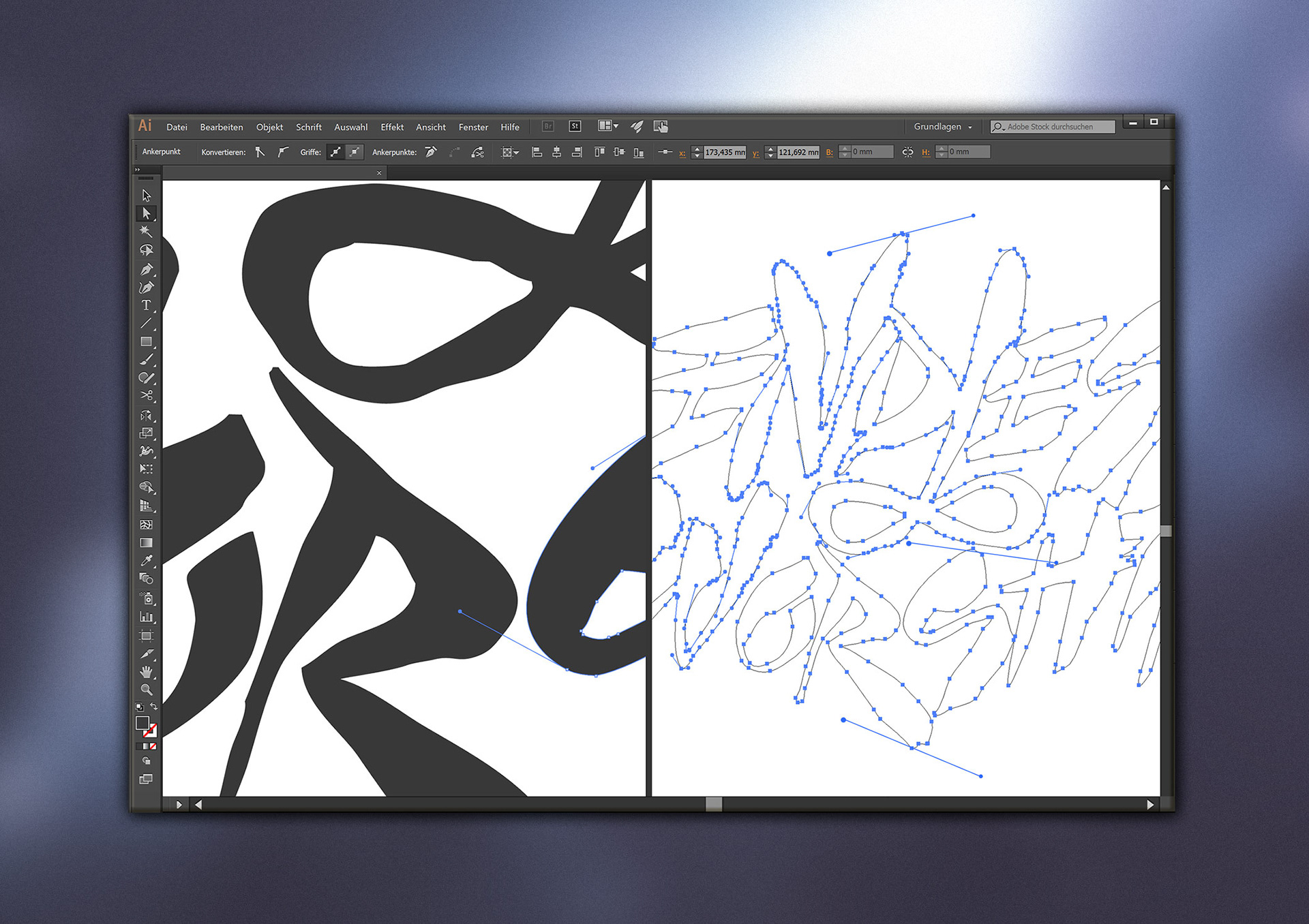The image size is (1309, 924).
Task: Click the convert to corner point button
Action: tap(260, 152)
